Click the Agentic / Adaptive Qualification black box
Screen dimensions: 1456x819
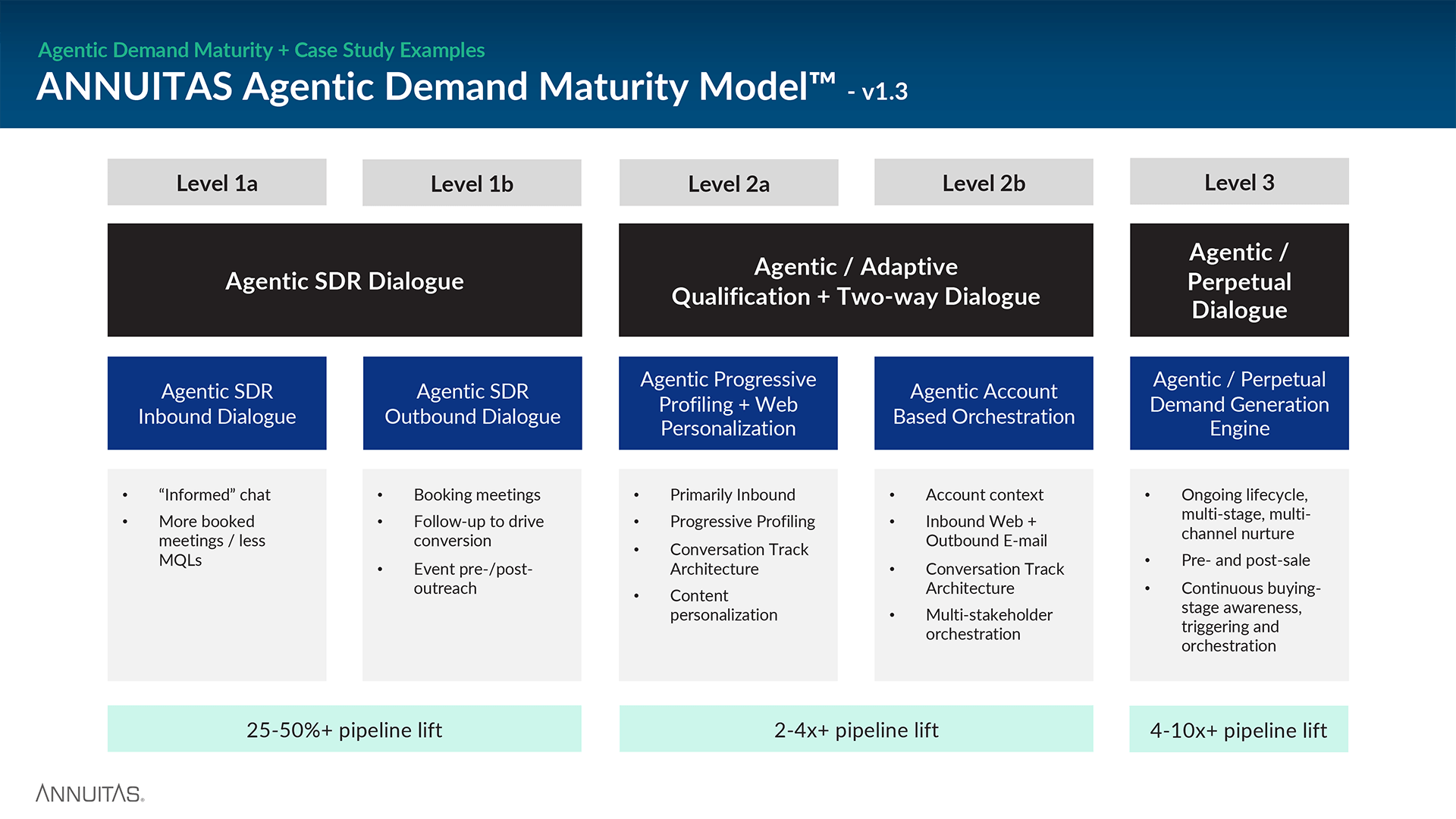856,280
